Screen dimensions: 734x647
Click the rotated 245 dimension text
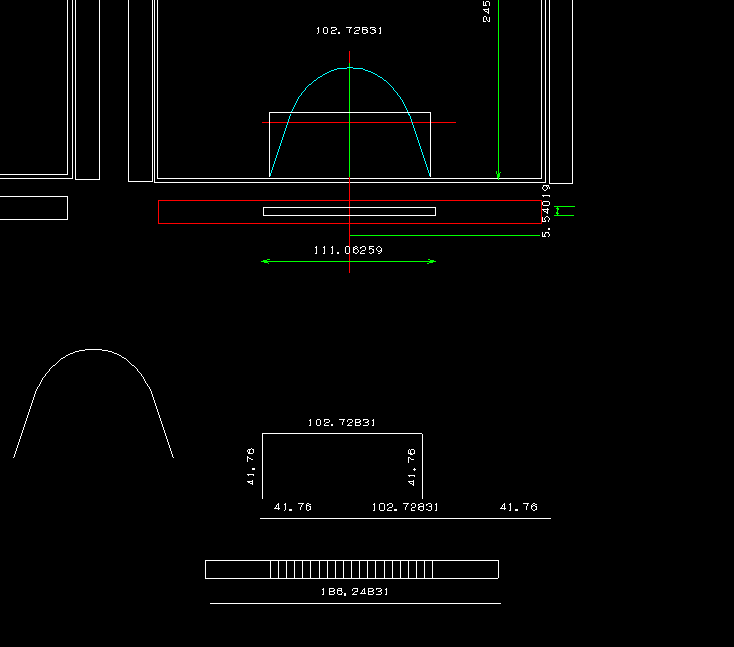487,11
